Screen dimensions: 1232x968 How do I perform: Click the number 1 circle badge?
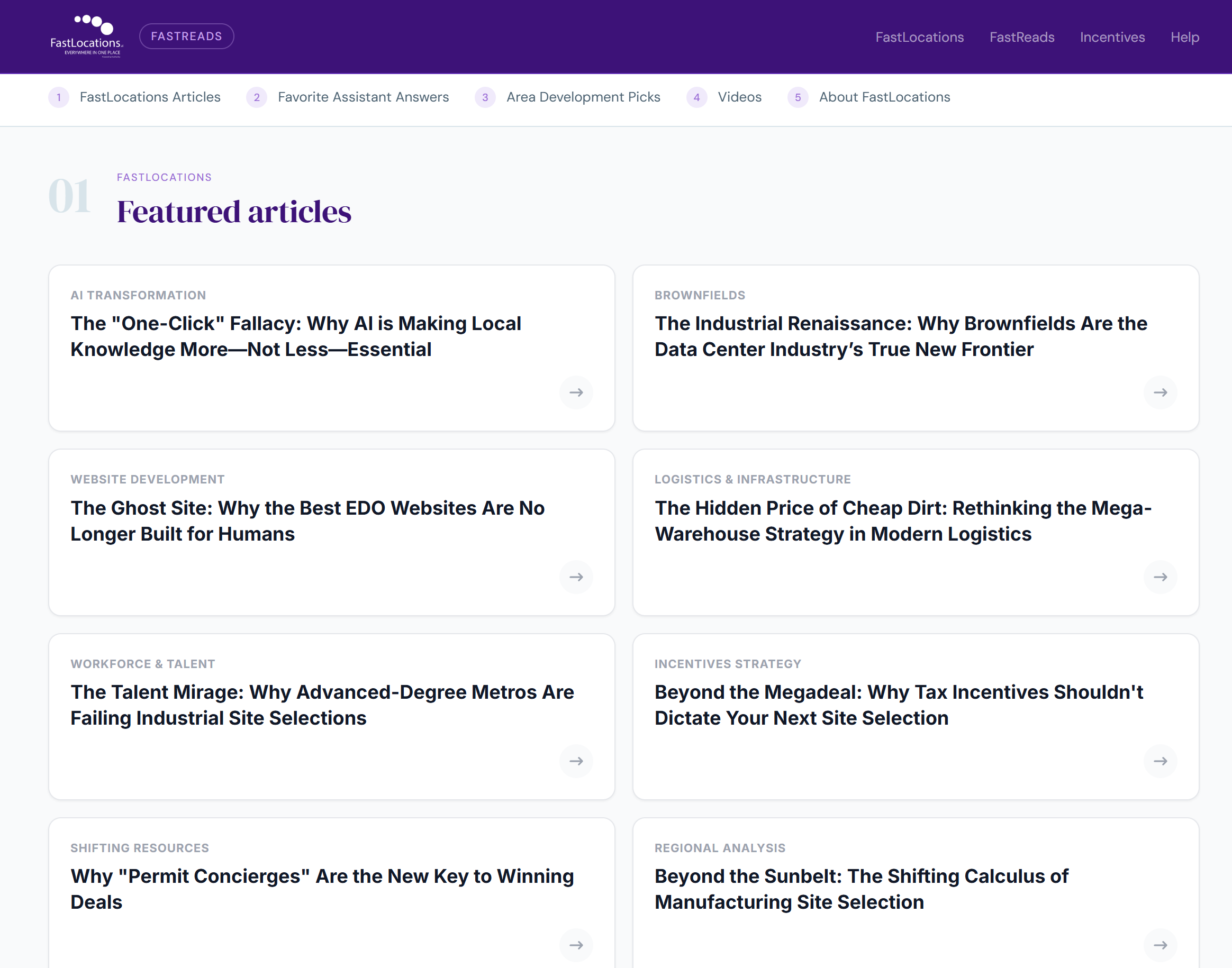coord(59,97)
